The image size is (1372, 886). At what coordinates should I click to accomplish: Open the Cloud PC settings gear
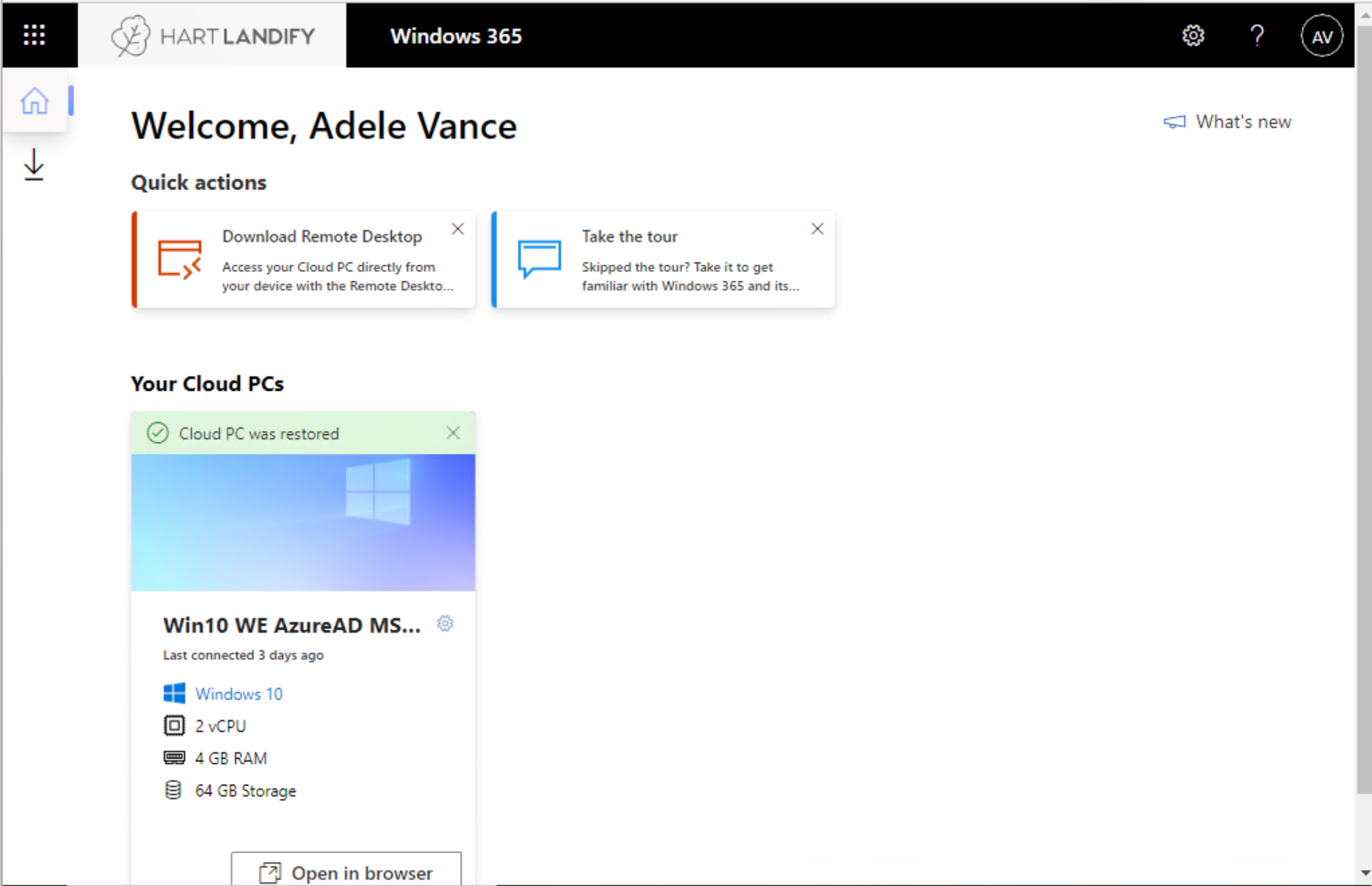click(445, 624)
